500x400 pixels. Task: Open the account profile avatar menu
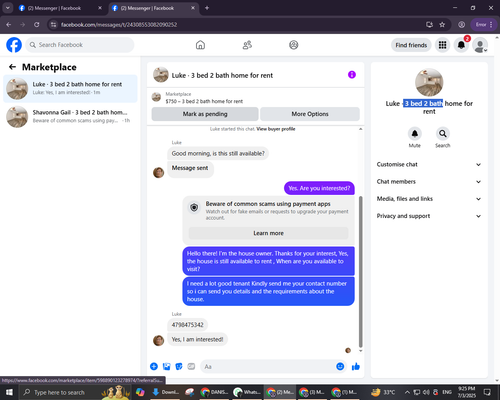[x=480, y=45]
